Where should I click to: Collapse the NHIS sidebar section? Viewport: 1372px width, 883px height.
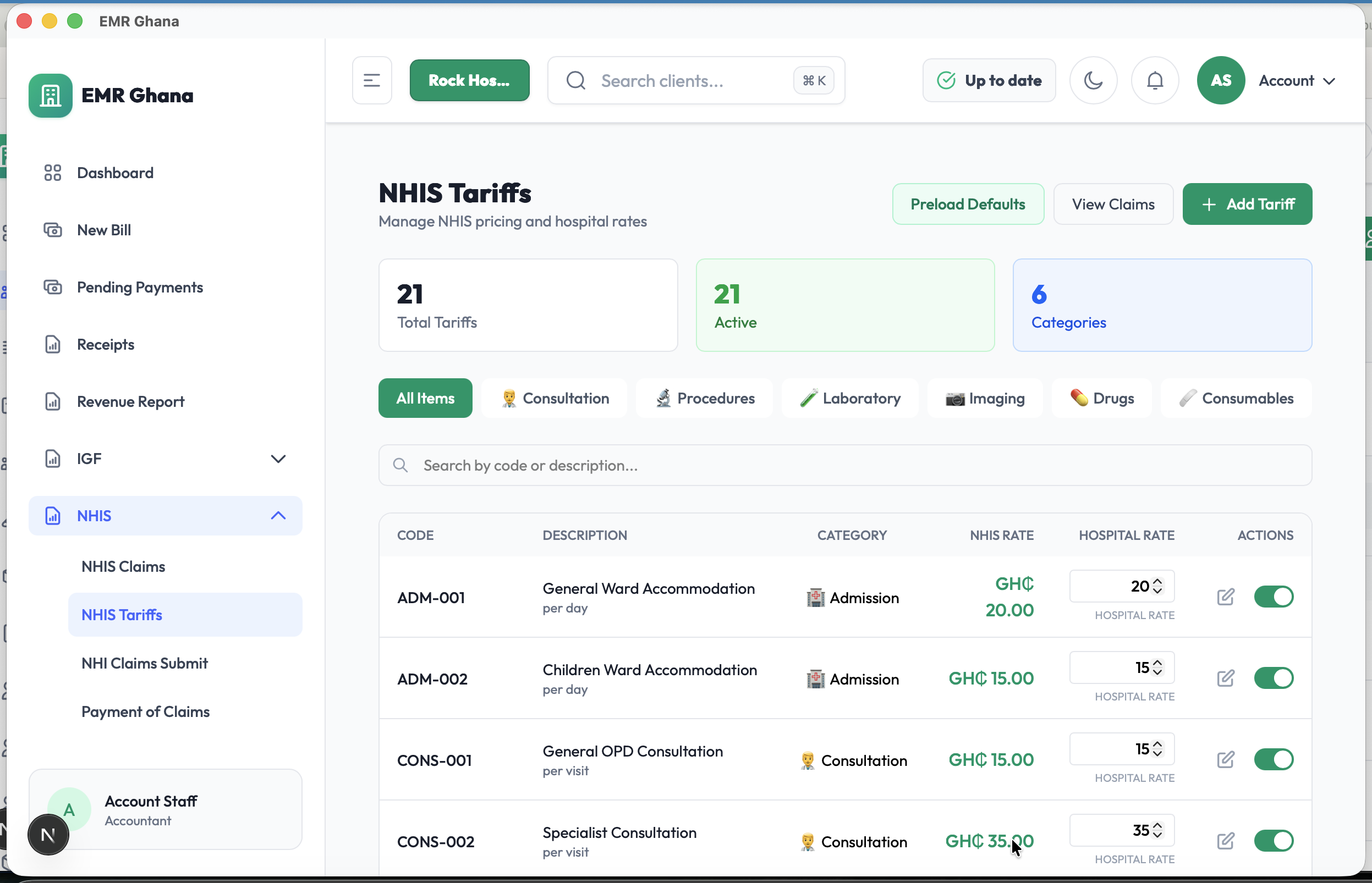pyautogui.click(x=279, y=516)
